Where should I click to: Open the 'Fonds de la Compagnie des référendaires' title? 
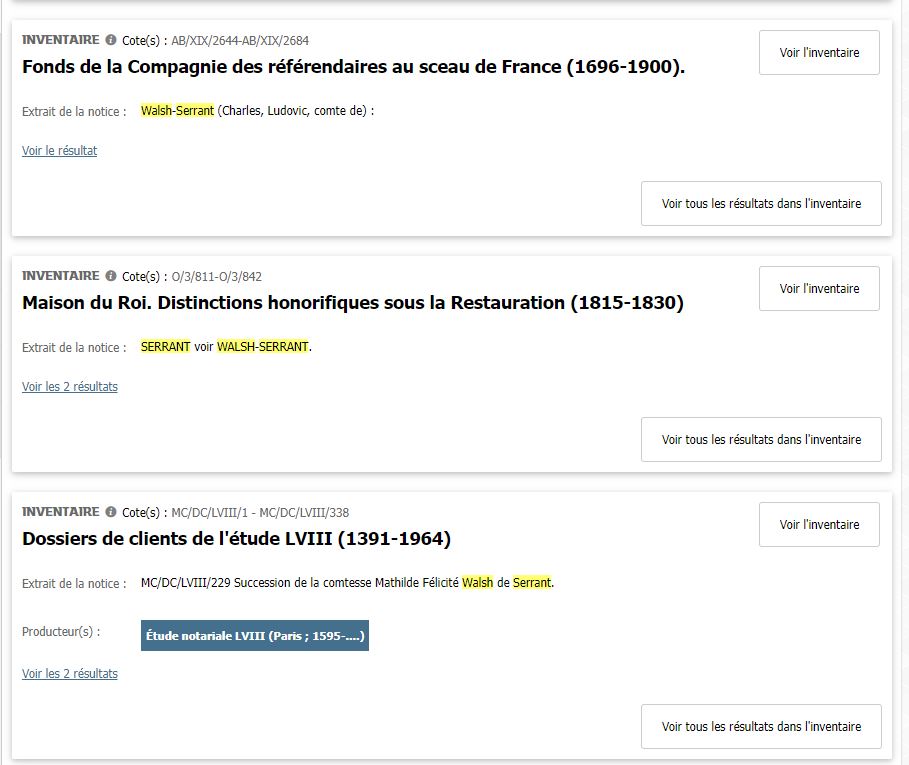click(353, 67)
